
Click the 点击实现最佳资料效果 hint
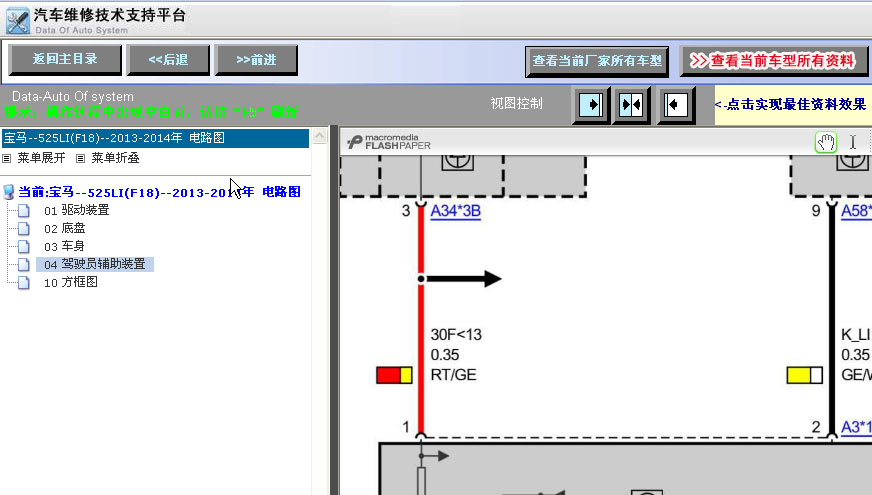(790, 105)
